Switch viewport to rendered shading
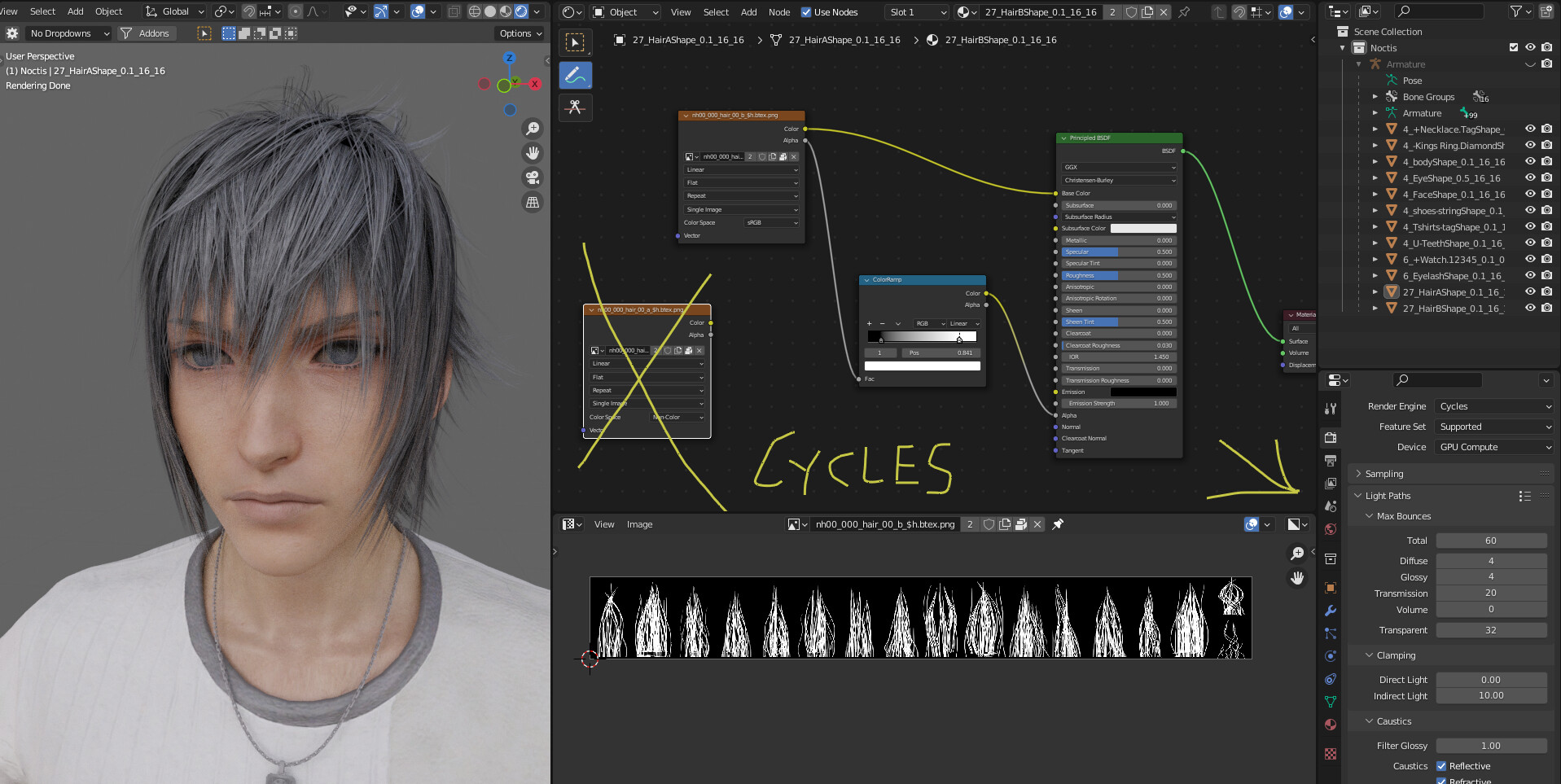Viewport: 1561px width, 784px height. click(x=521, y=11)
